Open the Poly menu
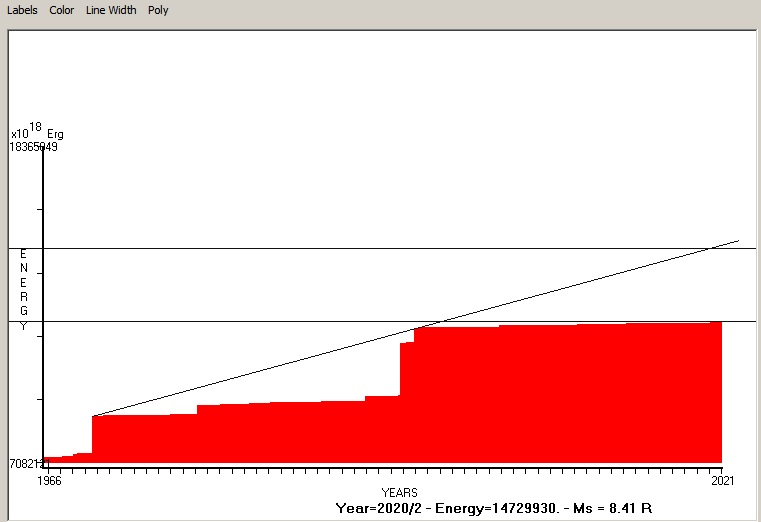Screen dimensions: 761x522 point(158,10)
